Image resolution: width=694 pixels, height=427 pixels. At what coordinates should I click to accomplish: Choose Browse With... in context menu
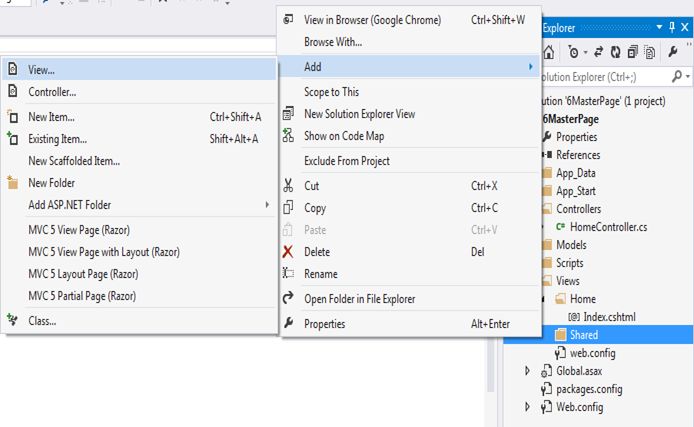(410, 42)
